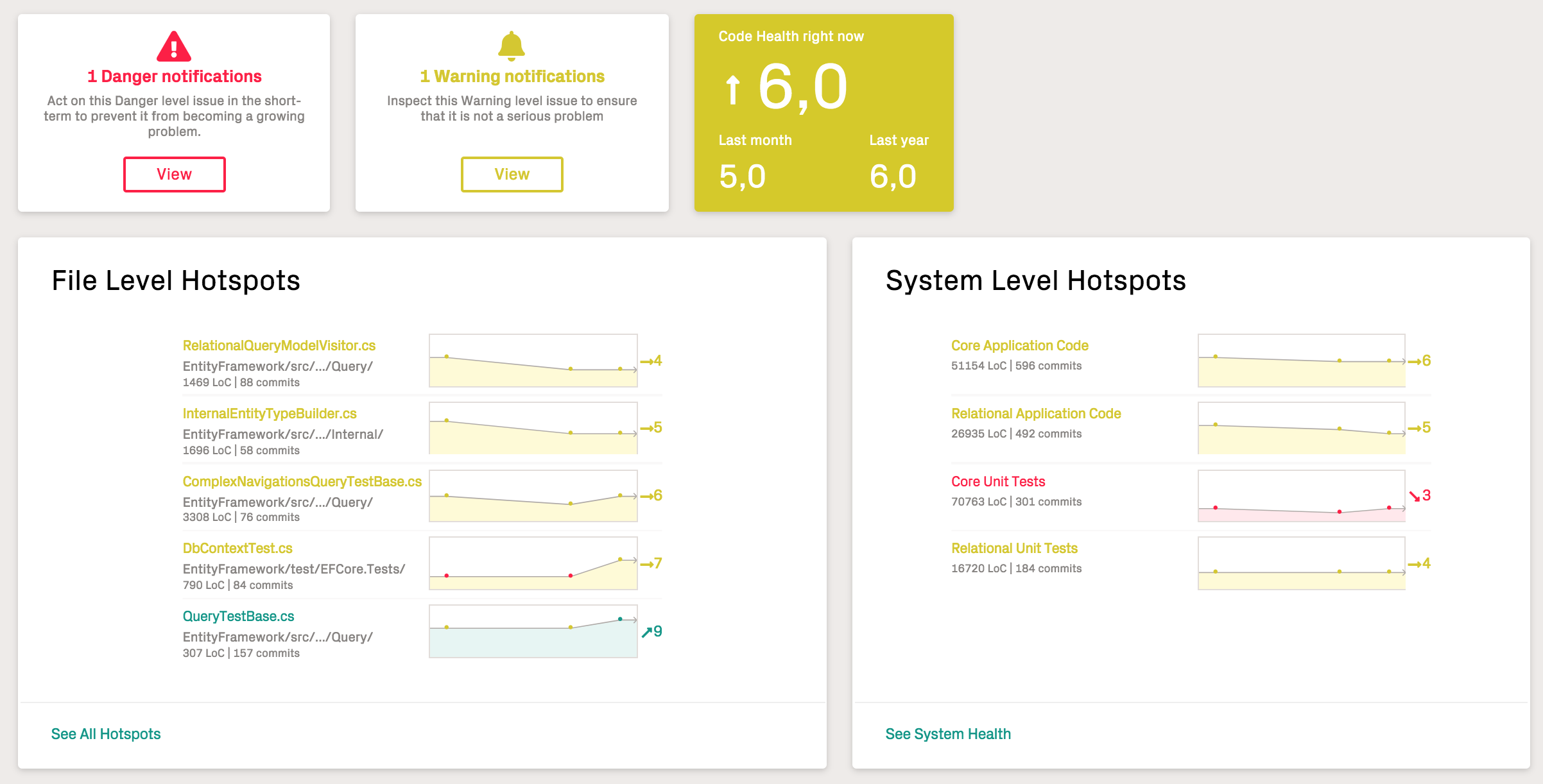This screenshot has width=1543, height=784.
Task: Click trend indicator 5 for InternalEntityTypeBuilder.cs
Action: (651, 427)
